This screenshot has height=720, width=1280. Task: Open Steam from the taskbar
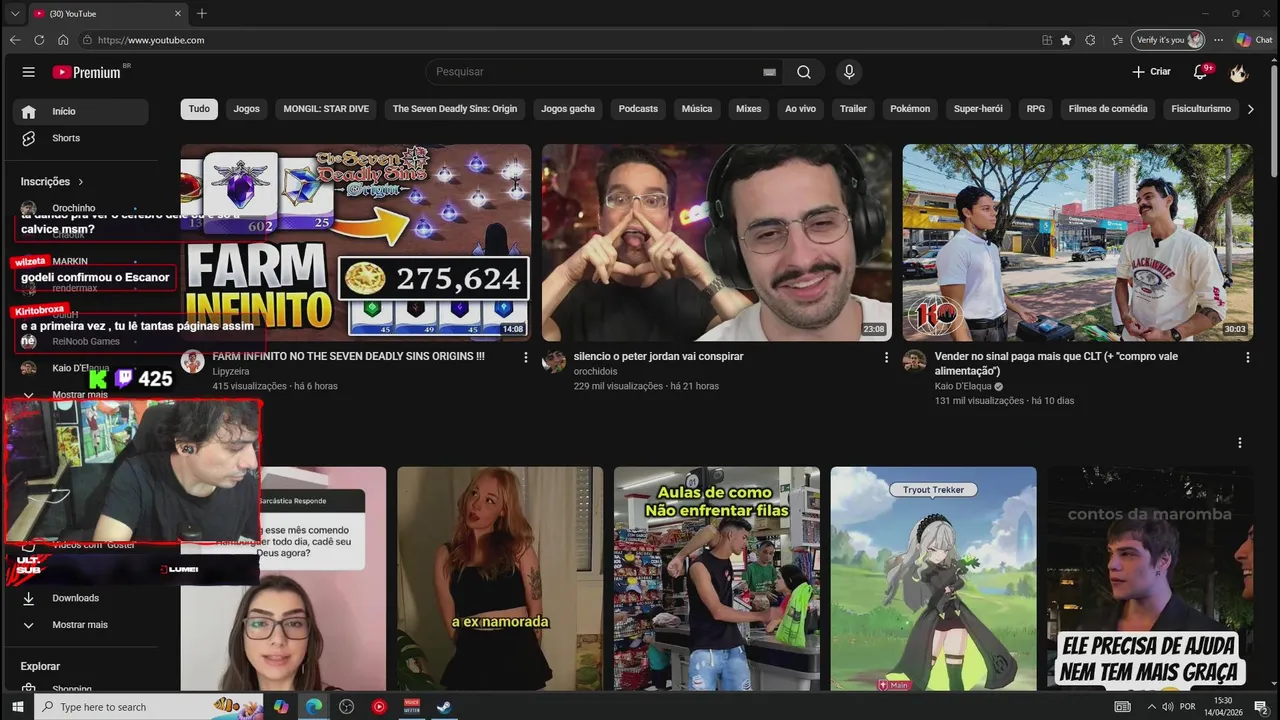(x=444, y=707)
